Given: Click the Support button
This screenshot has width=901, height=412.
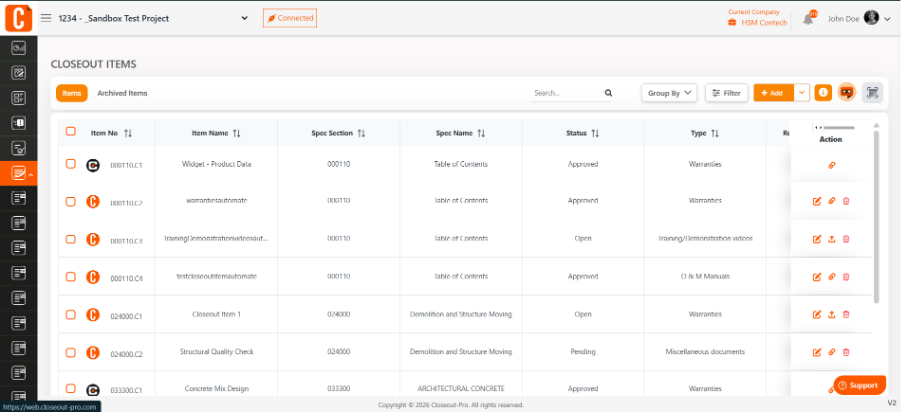Looking at the screenshot, I should click(x=859, y=386).
